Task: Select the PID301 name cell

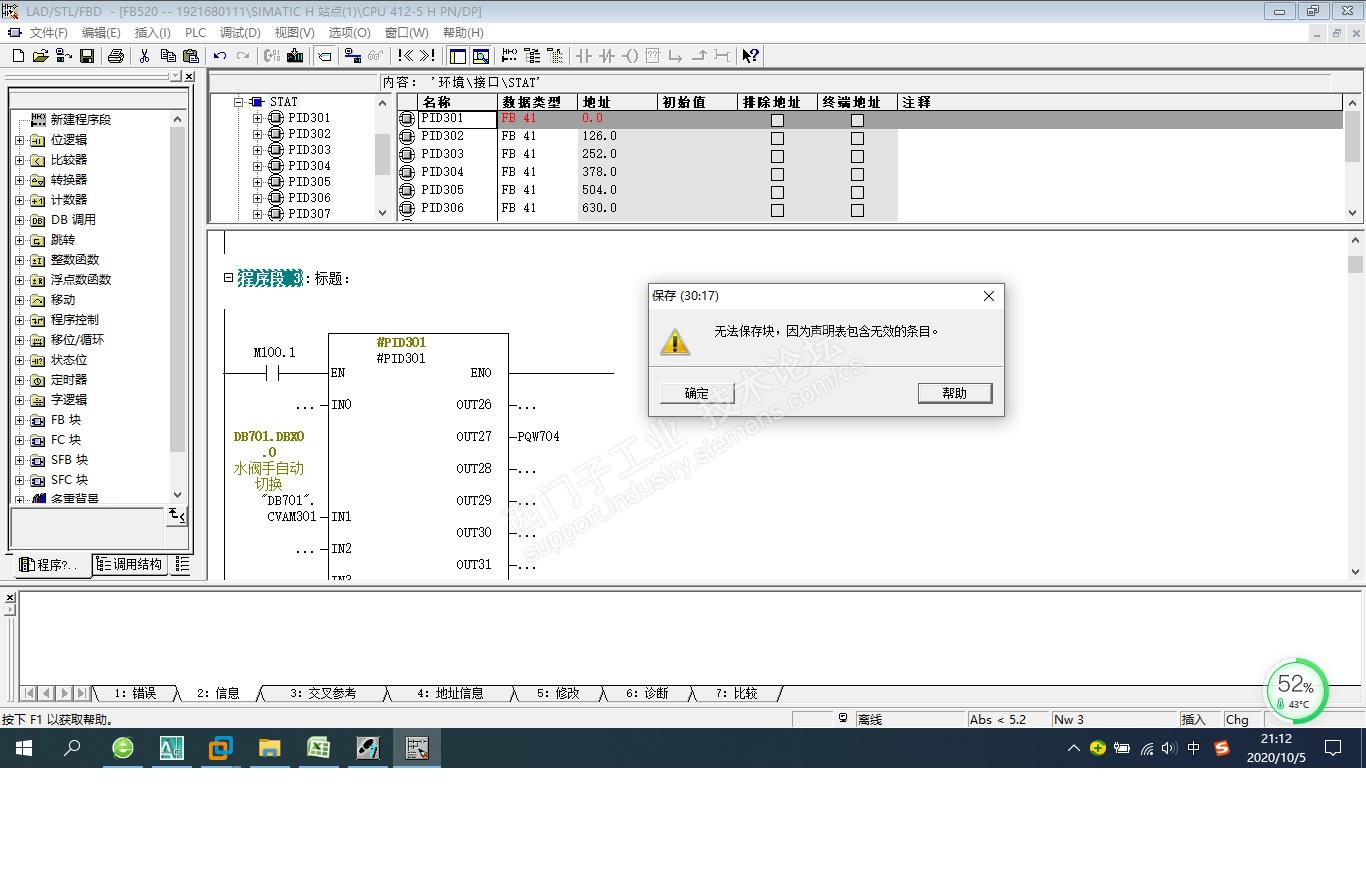Action: tap(457, 118)
